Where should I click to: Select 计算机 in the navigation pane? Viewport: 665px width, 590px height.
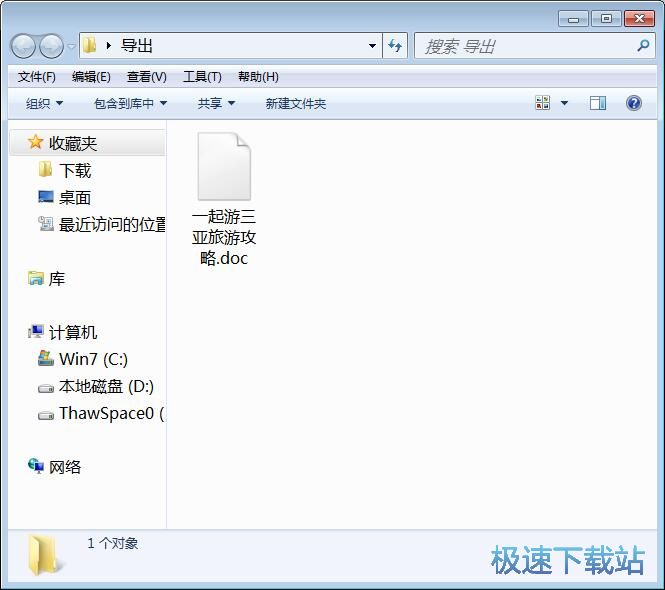point(73,333)
